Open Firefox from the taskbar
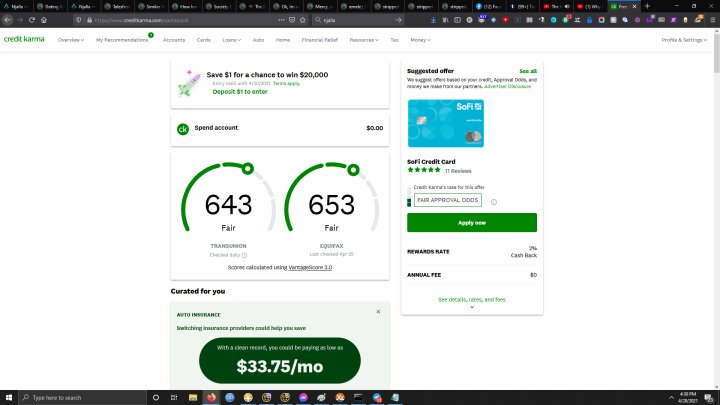 click(211, 397)
